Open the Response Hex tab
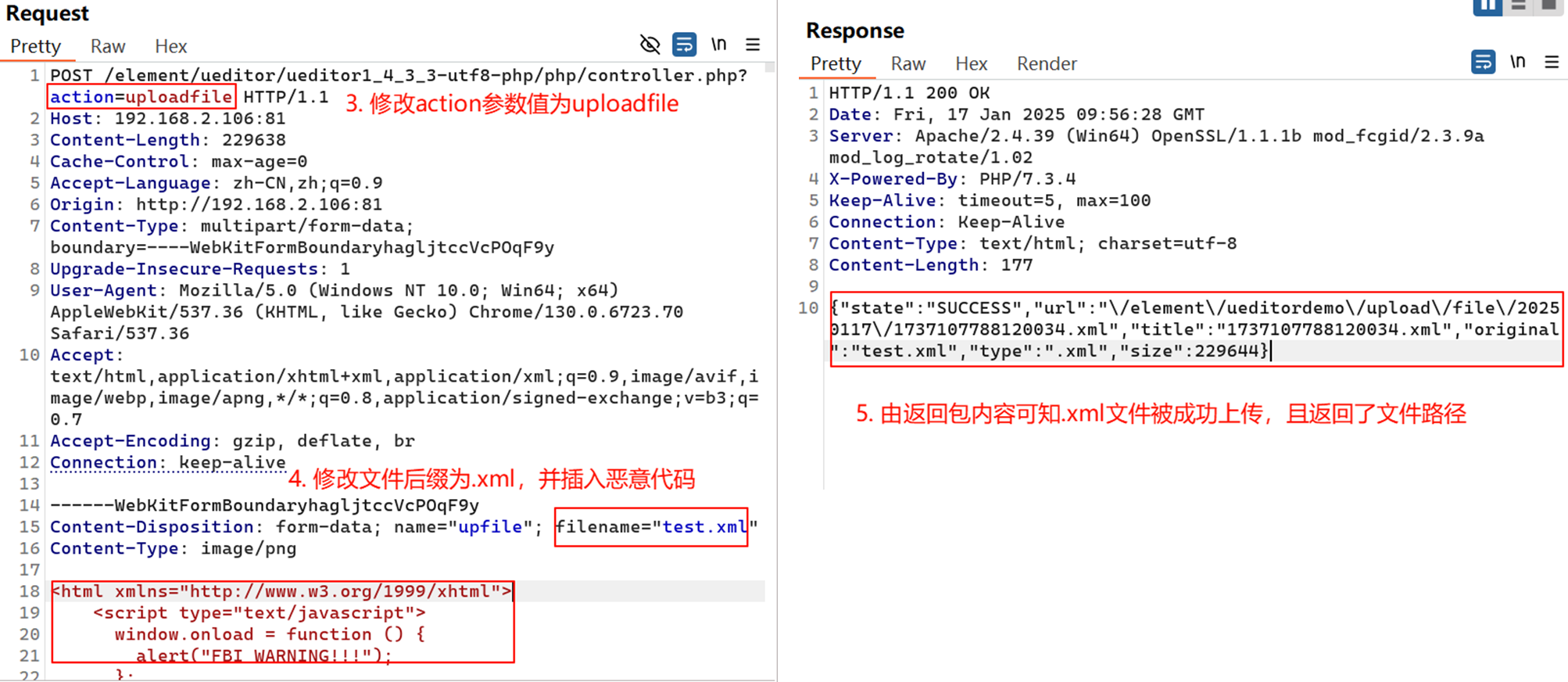Screen dimensions: 1568x682 click(x=971, y=63)
